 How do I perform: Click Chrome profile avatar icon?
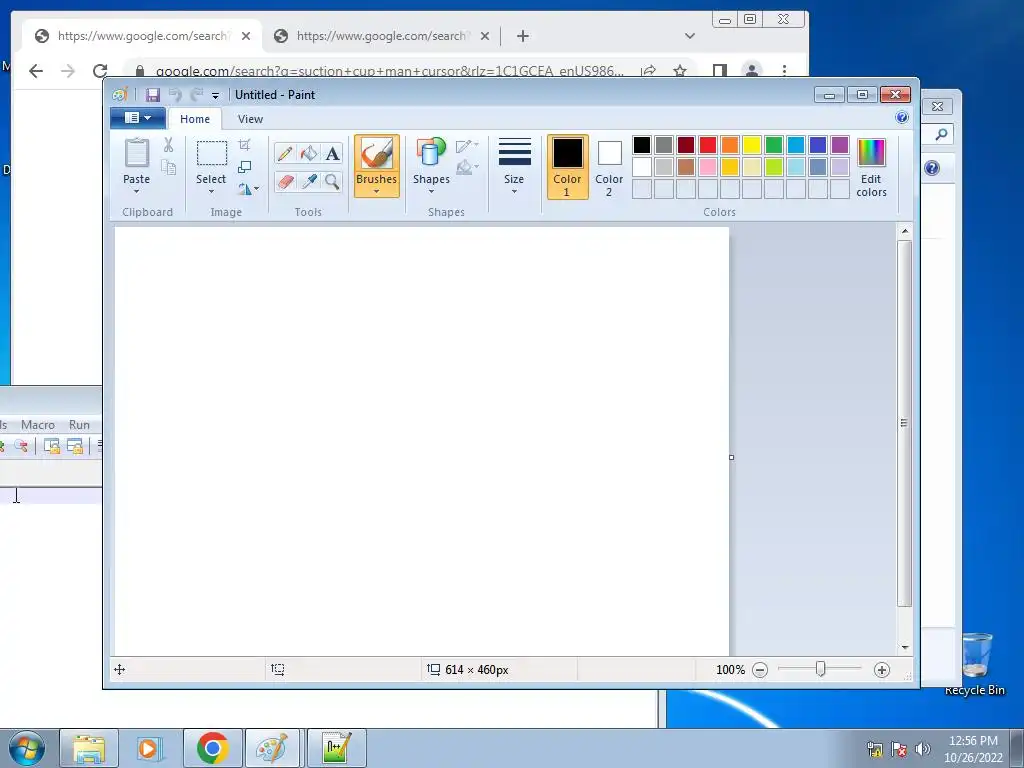pos(752,71)
